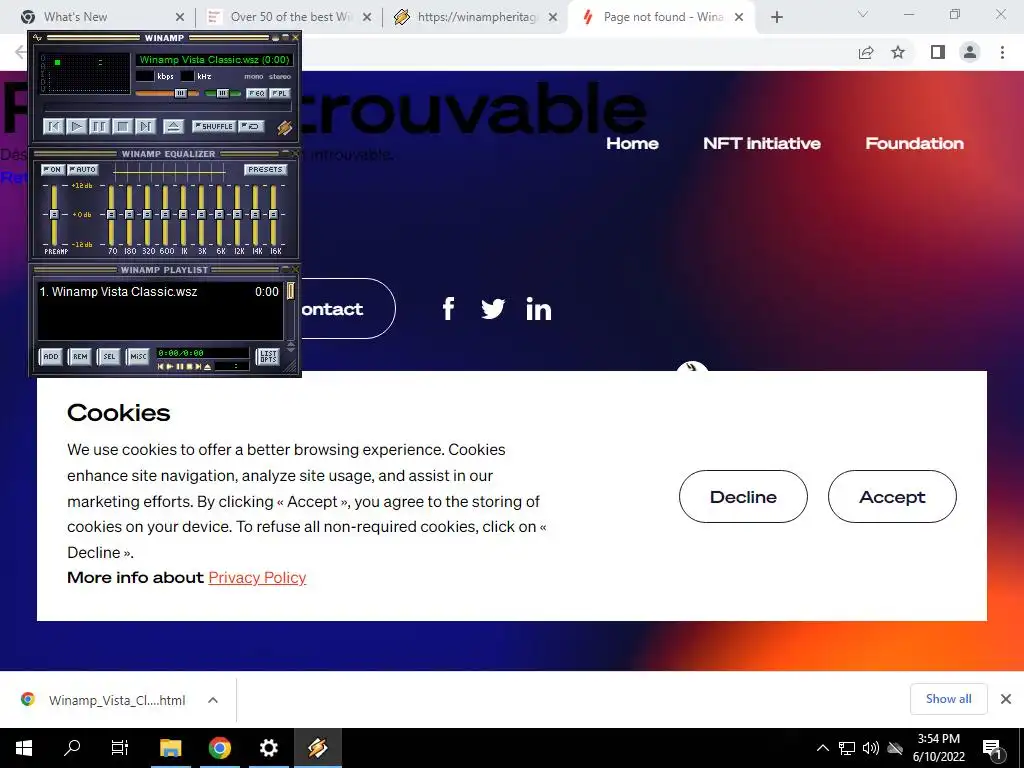Decline cookies

coord(743,496)
